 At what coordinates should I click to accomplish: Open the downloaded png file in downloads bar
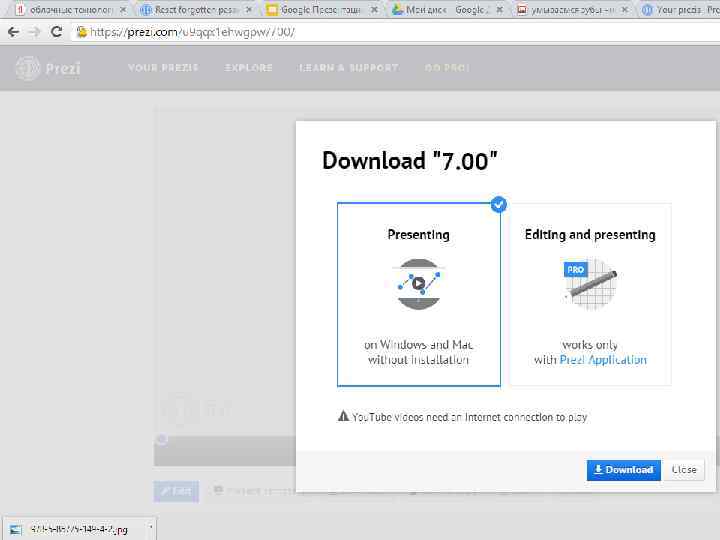point(79,530)
